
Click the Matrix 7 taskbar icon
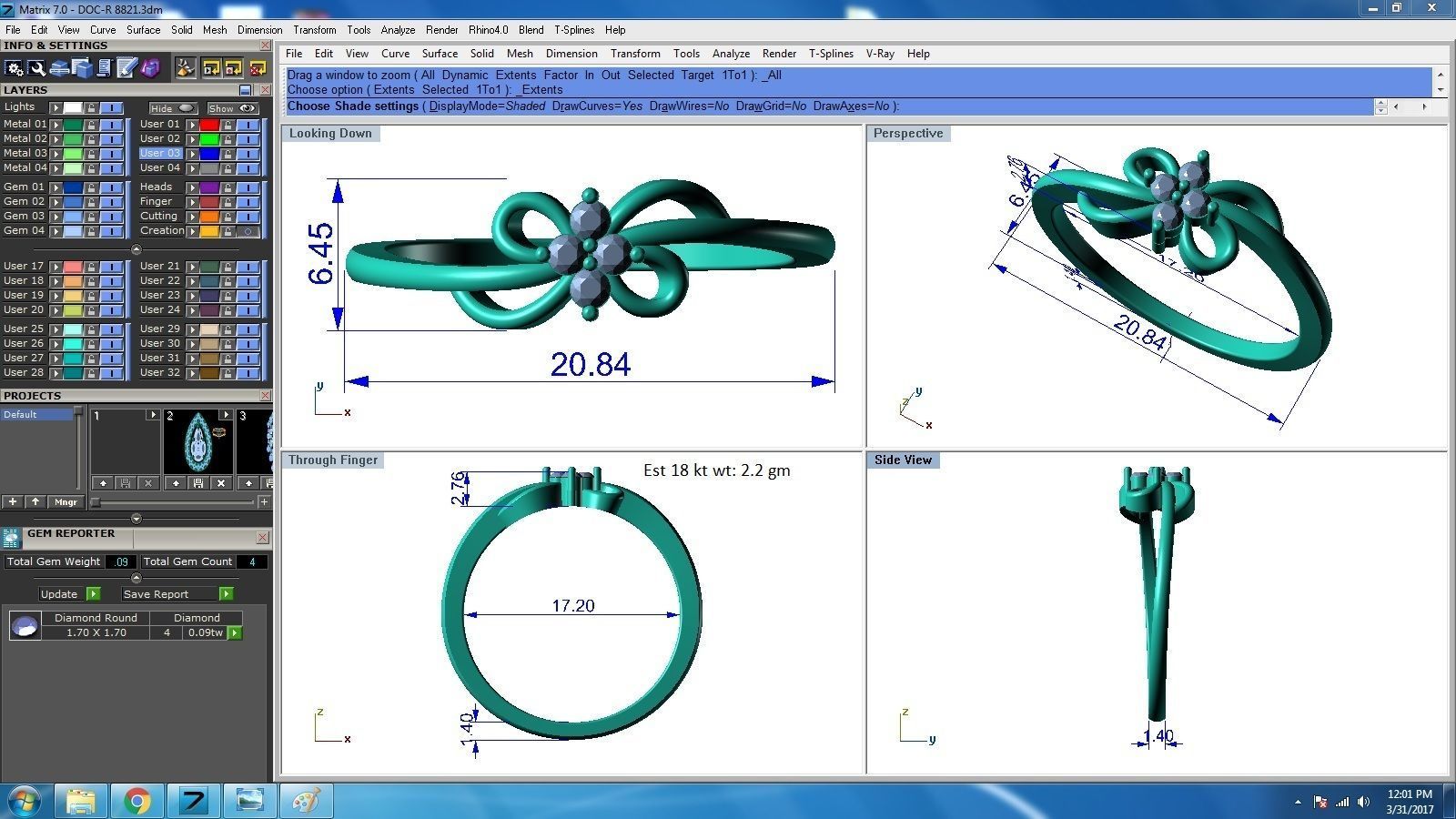click(x=193, y=801)
